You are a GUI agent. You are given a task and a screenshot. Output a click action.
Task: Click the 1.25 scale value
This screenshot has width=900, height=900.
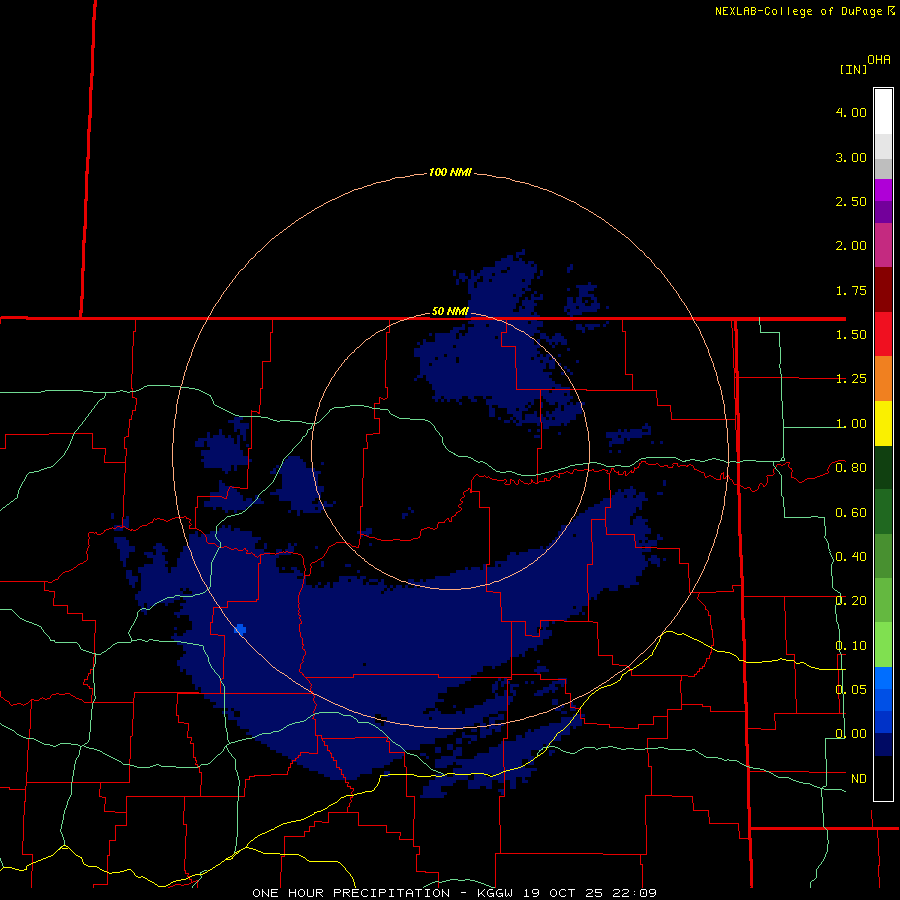coord(851,379)
